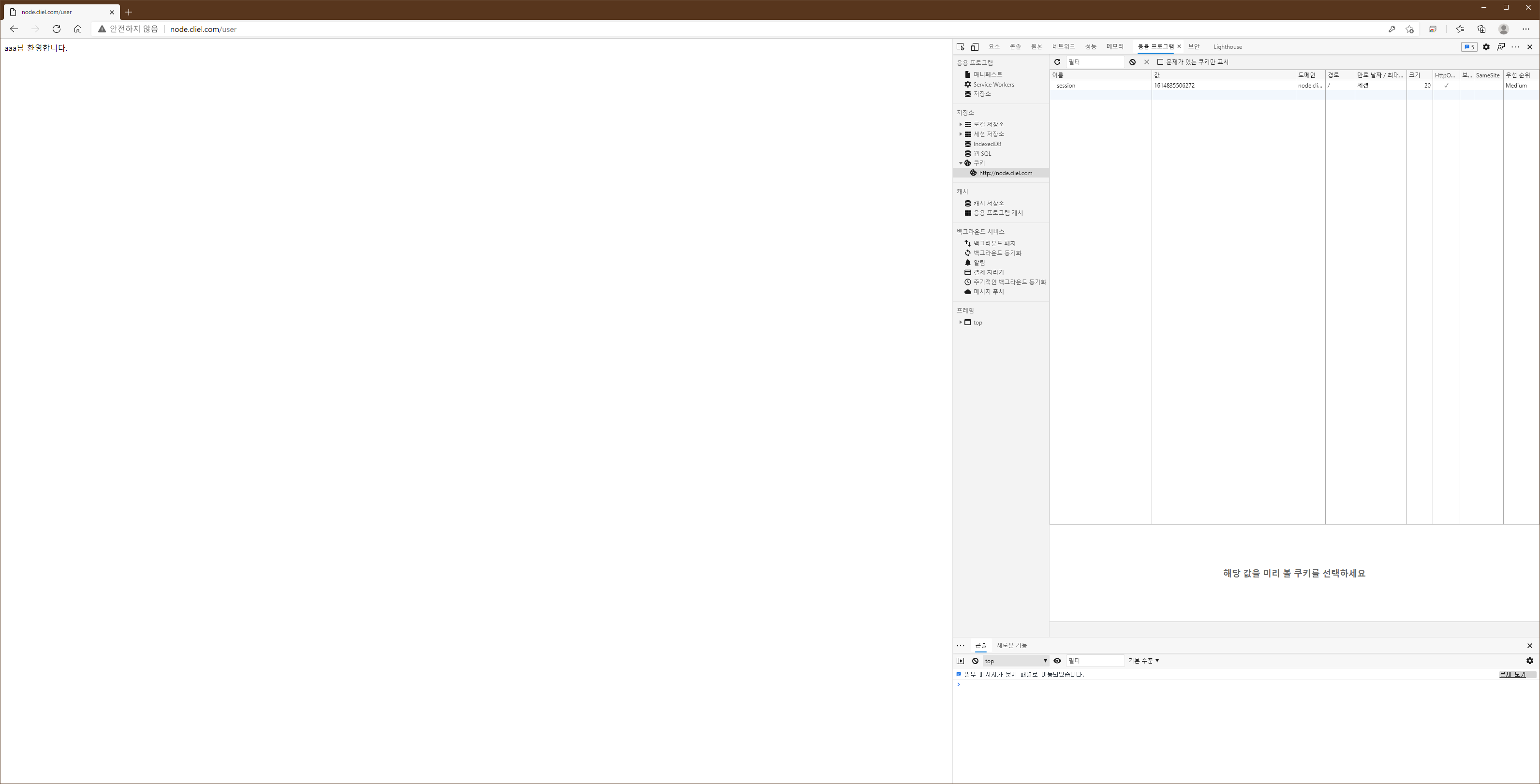The width and height of the screenshot is (1540, 784).
Task: Reload the page with browser refresh button
Action: click(57, 29)
